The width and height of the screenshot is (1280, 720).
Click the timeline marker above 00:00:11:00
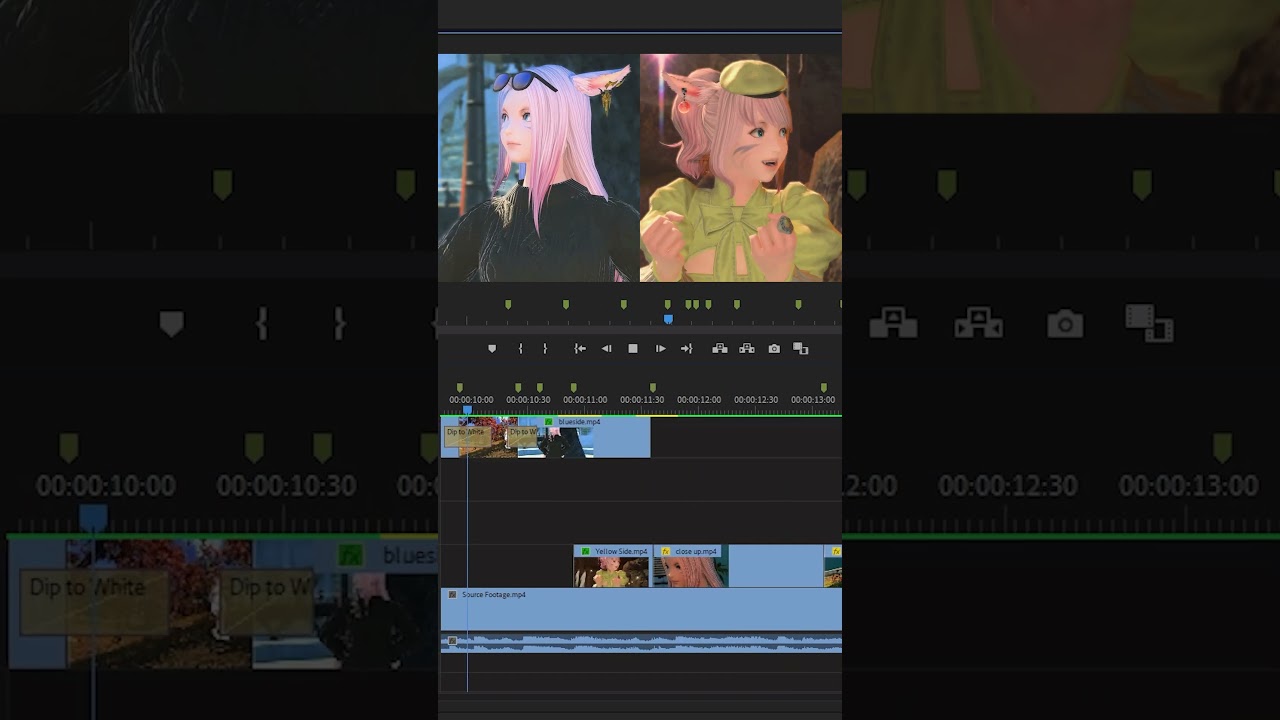coord(573,387)
